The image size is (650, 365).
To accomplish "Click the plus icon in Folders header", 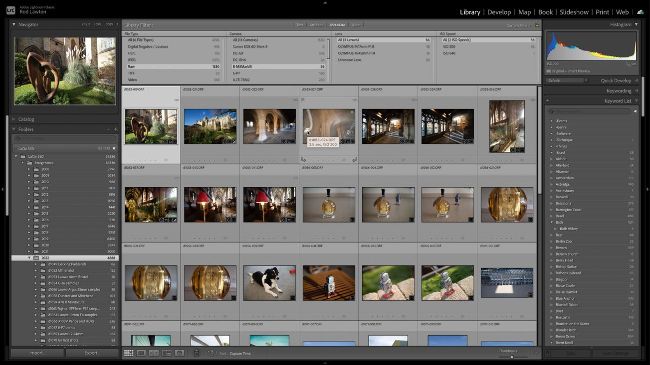I will [x=115, y=129].
